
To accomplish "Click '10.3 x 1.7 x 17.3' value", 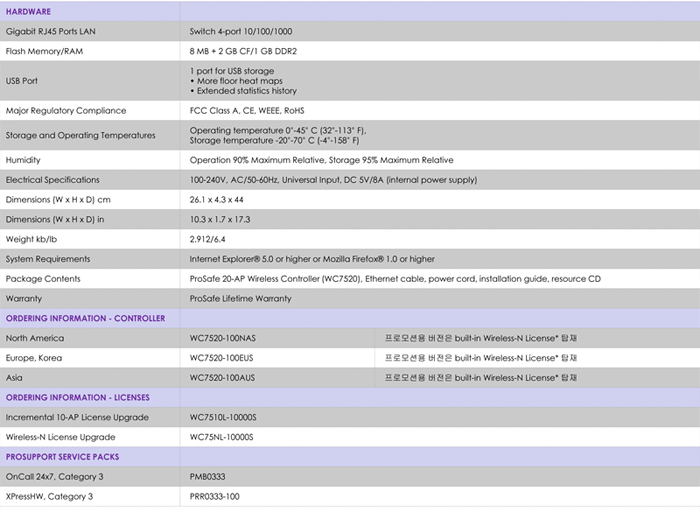I will pos(220,219).
